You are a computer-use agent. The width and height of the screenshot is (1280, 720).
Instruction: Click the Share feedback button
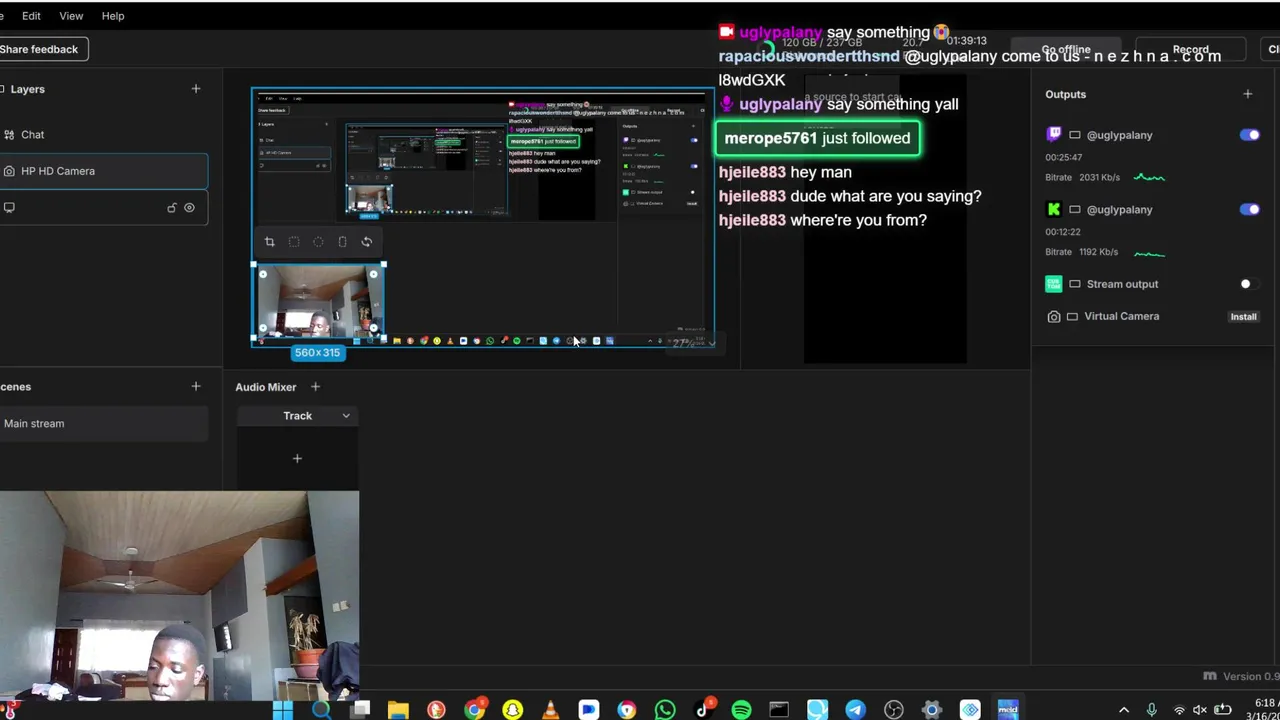pyautogui.click(x=39, y=49)
